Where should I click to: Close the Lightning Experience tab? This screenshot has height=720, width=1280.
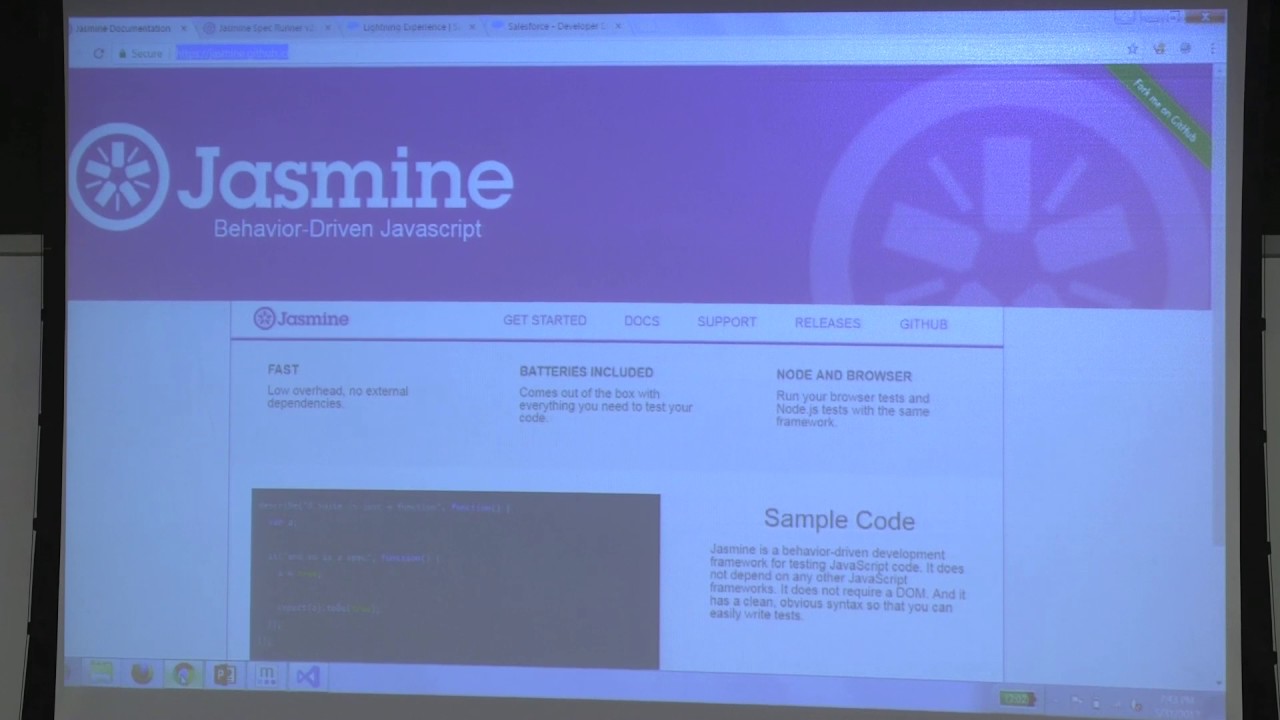tap(472, 27)
